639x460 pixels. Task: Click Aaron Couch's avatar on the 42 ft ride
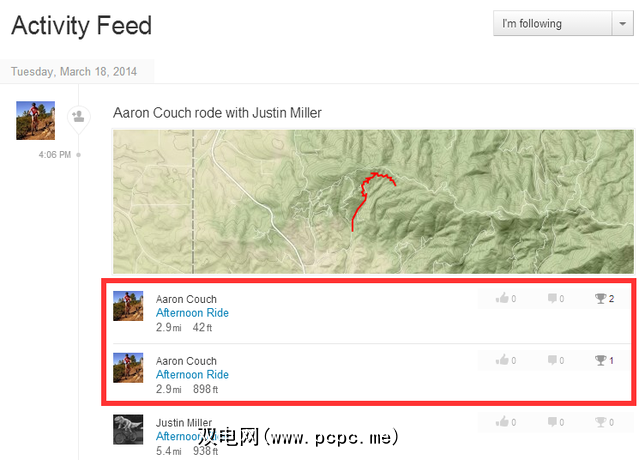(128, 306)
